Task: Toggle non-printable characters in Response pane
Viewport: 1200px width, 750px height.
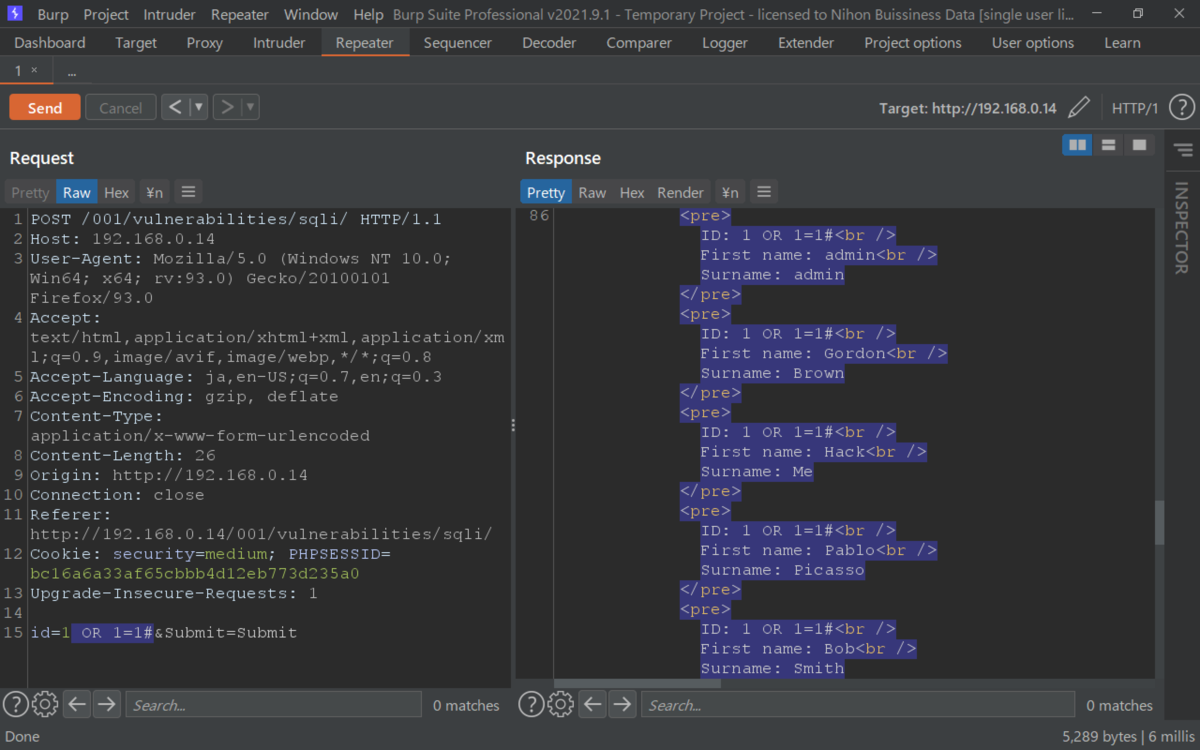Action: [730, 192]
